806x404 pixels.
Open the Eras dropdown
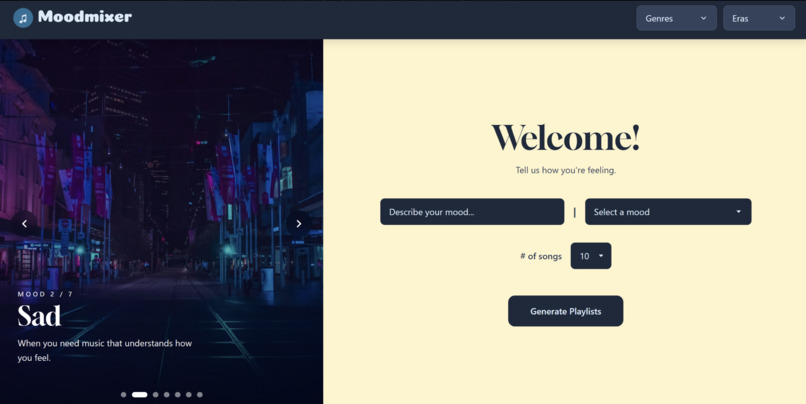759,18
